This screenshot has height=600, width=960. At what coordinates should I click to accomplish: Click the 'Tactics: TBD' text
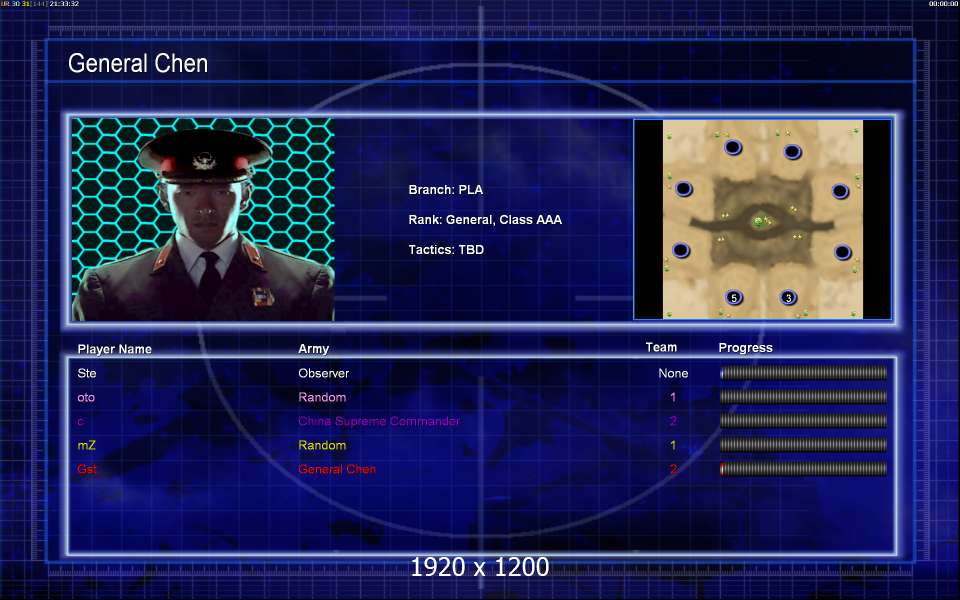(x=446, y=250)
